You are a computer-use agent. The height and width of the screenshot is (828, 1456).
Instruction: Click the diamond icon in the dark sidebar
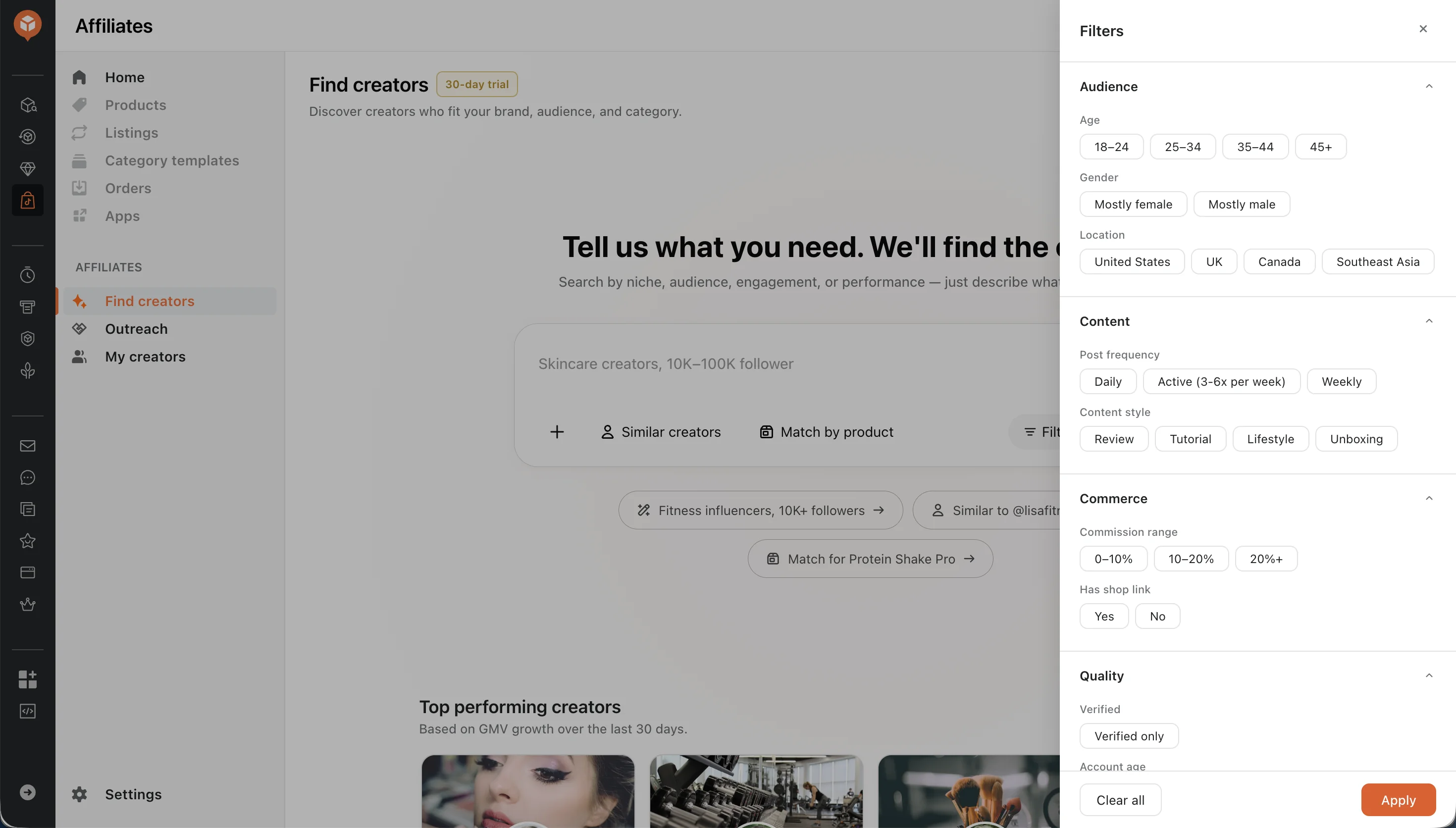(27, 168)
